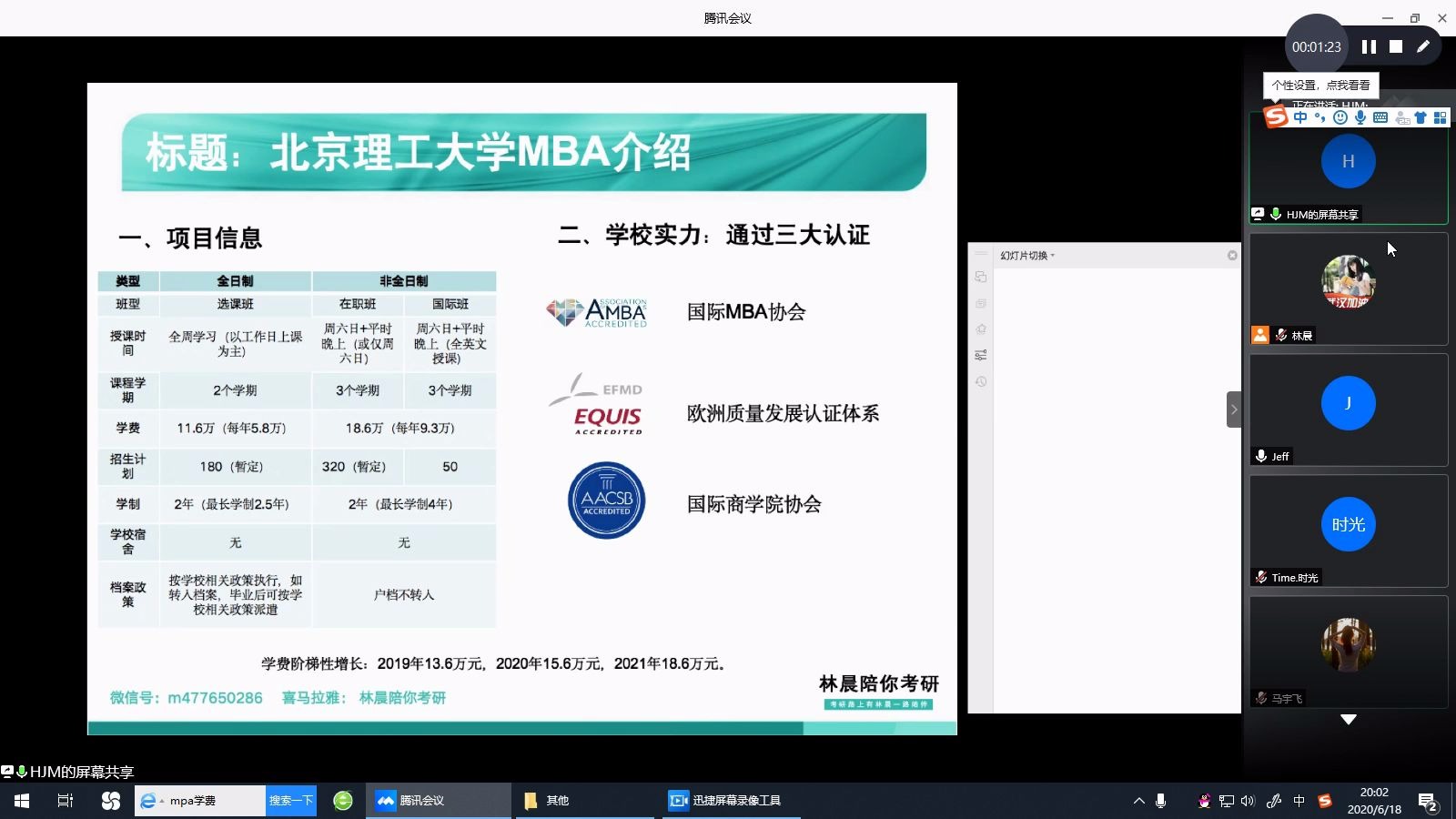Click the slide layout sidebar icon
The width and height of the screenshot is (1456, 819).
981,303
